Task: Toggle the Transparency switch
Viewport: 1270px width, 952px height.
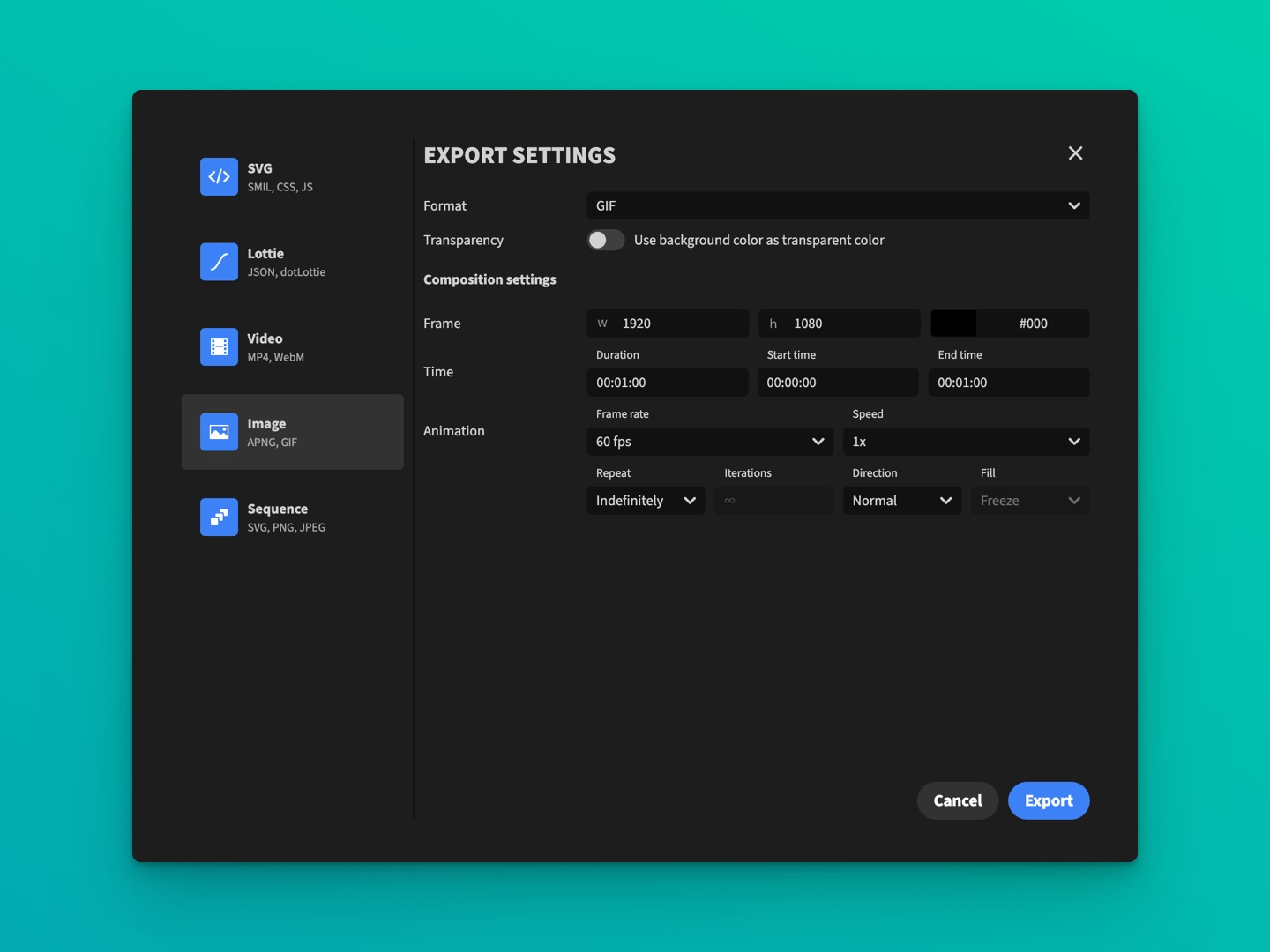Action: [x=606, y=240]
